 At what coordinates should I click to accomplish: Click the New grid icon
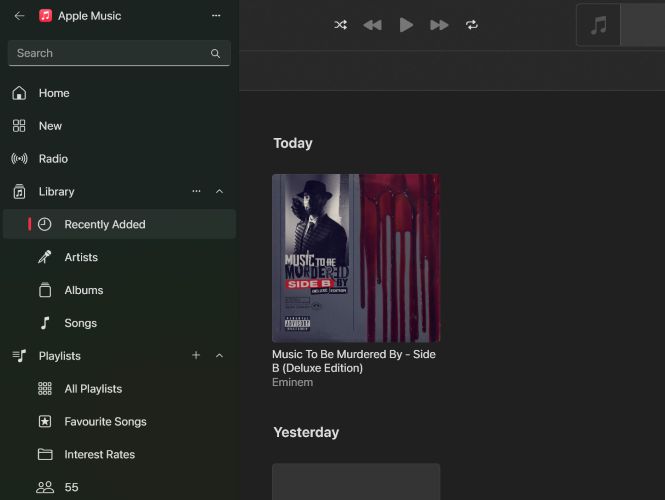click(x=19, y=126)
